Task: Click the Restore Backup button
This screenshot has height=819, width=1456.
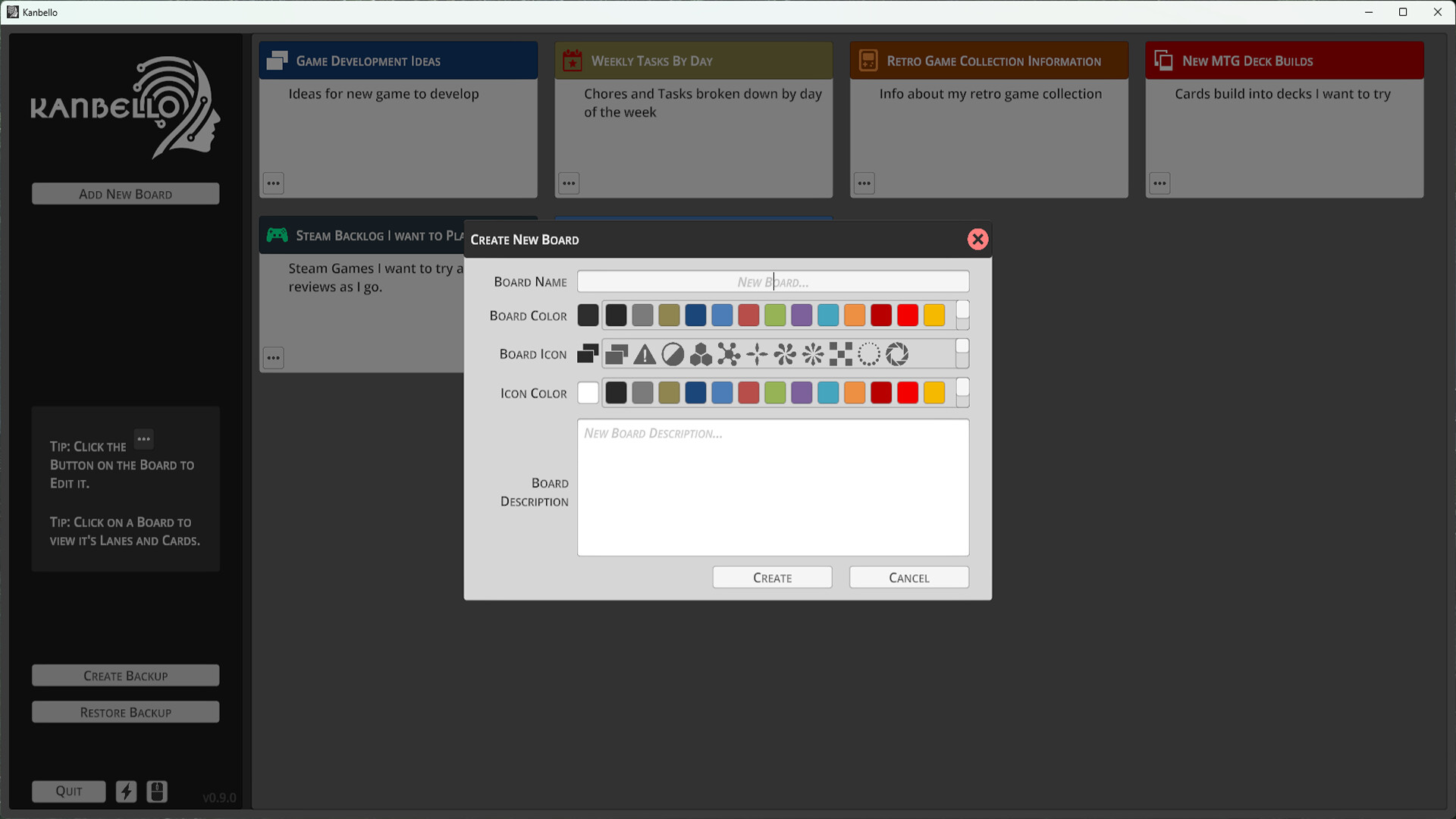Action: coord(125,712)
